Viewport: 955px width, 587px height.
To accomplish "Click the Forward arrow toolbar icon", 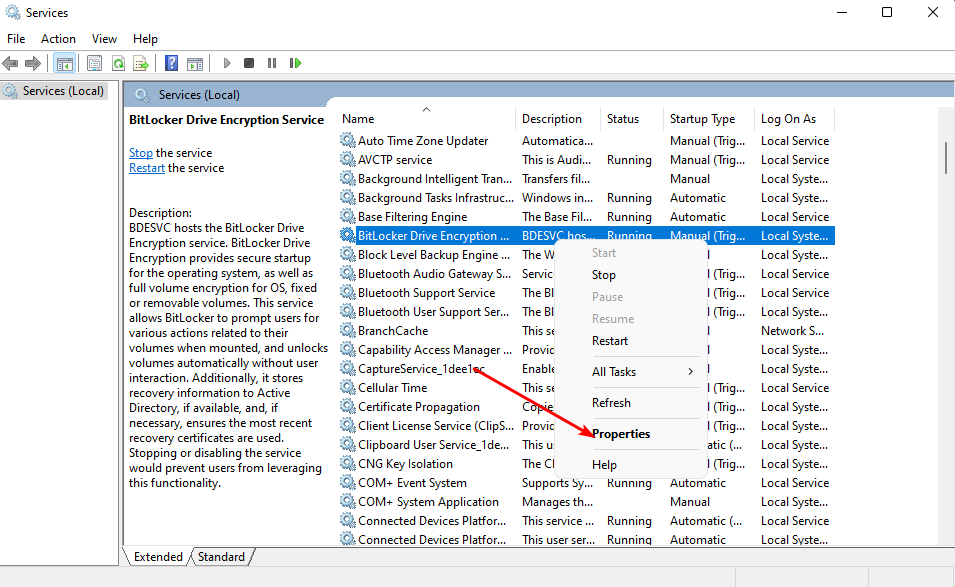I will pos(33,63).
